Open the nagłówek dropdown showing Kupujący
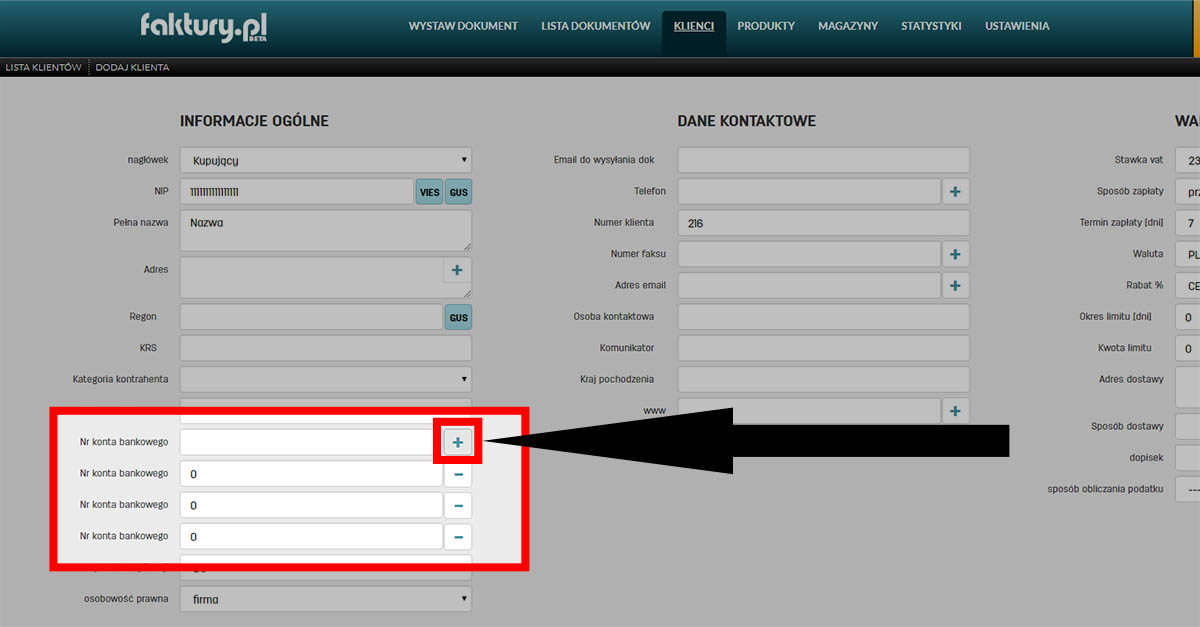This screenshot has height=627, width=1200. pos(325,160)
